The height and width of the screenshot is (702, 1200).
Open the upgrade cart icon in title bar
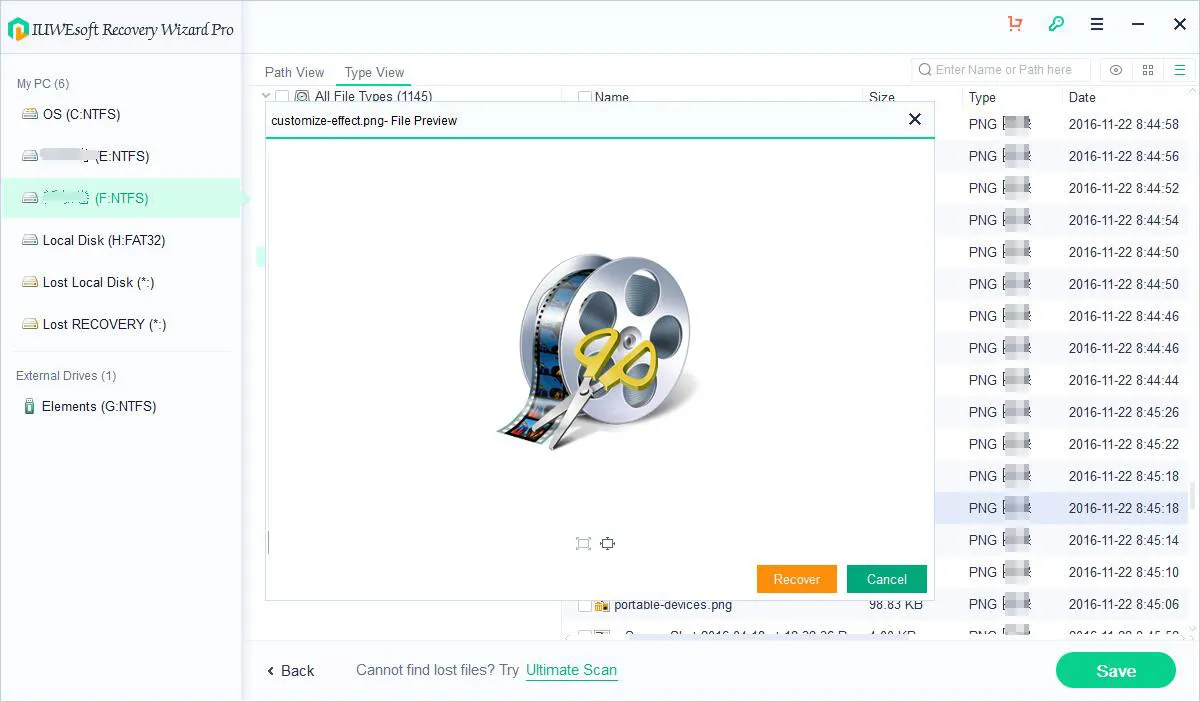click(1014, 23)
